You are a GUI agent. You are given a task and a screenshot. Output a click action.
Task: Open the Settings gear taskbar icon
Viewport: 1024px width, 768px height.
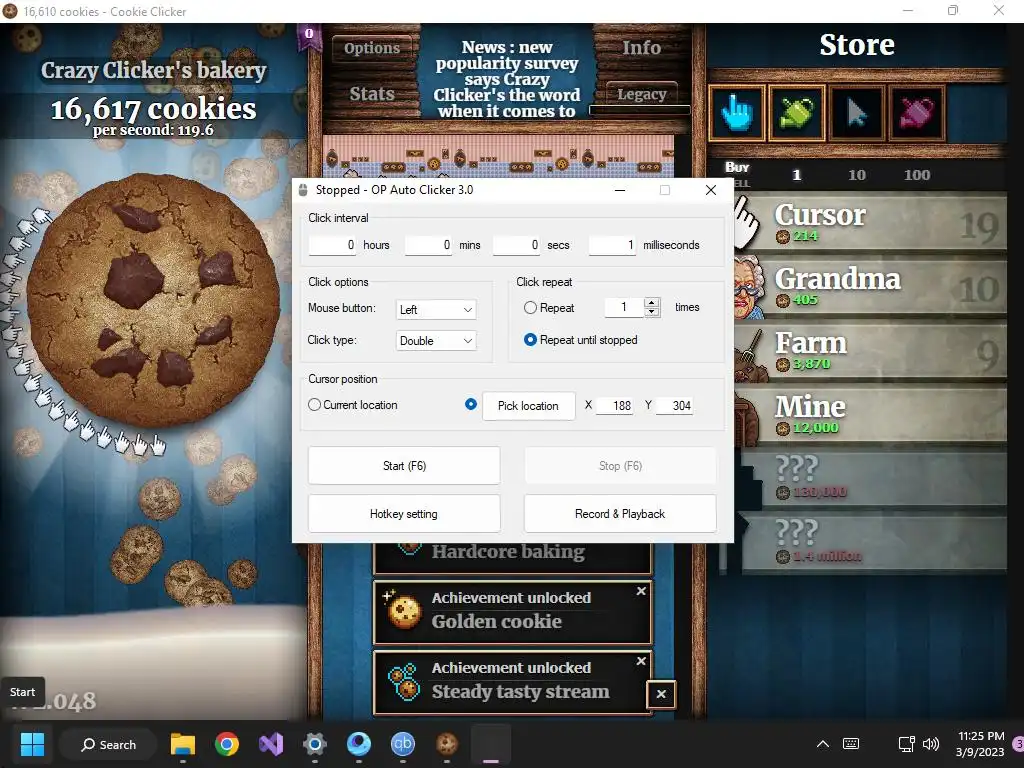315,744
